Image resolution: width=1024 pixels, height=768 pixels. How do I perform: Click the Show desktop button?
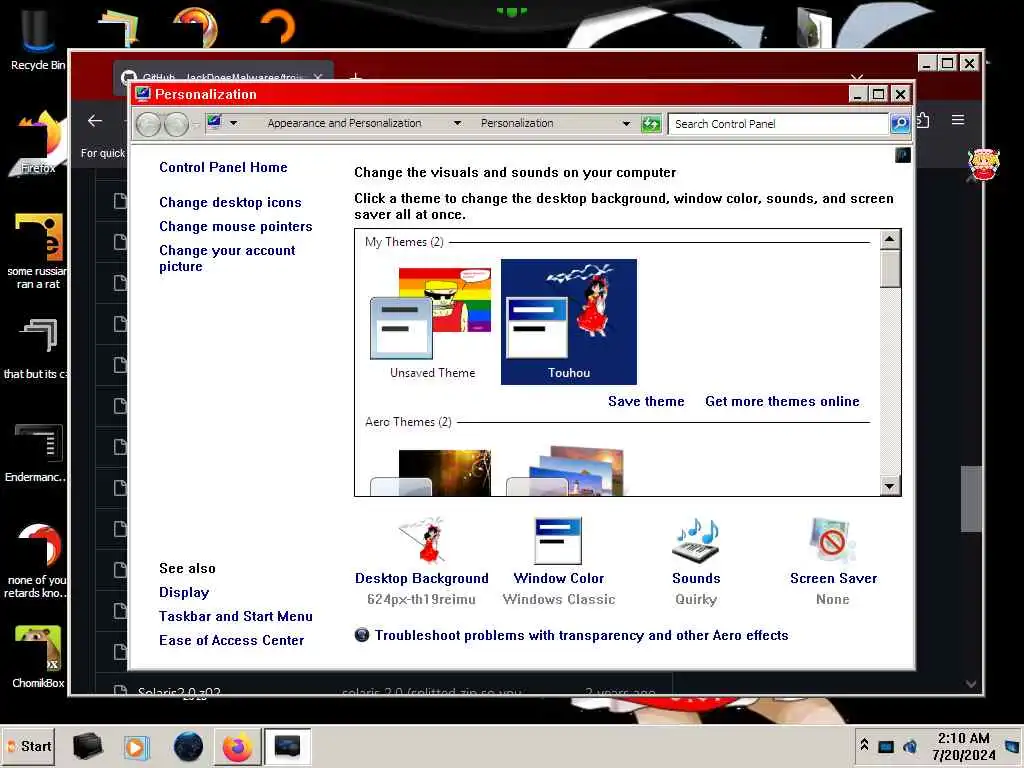(1012, 746)
